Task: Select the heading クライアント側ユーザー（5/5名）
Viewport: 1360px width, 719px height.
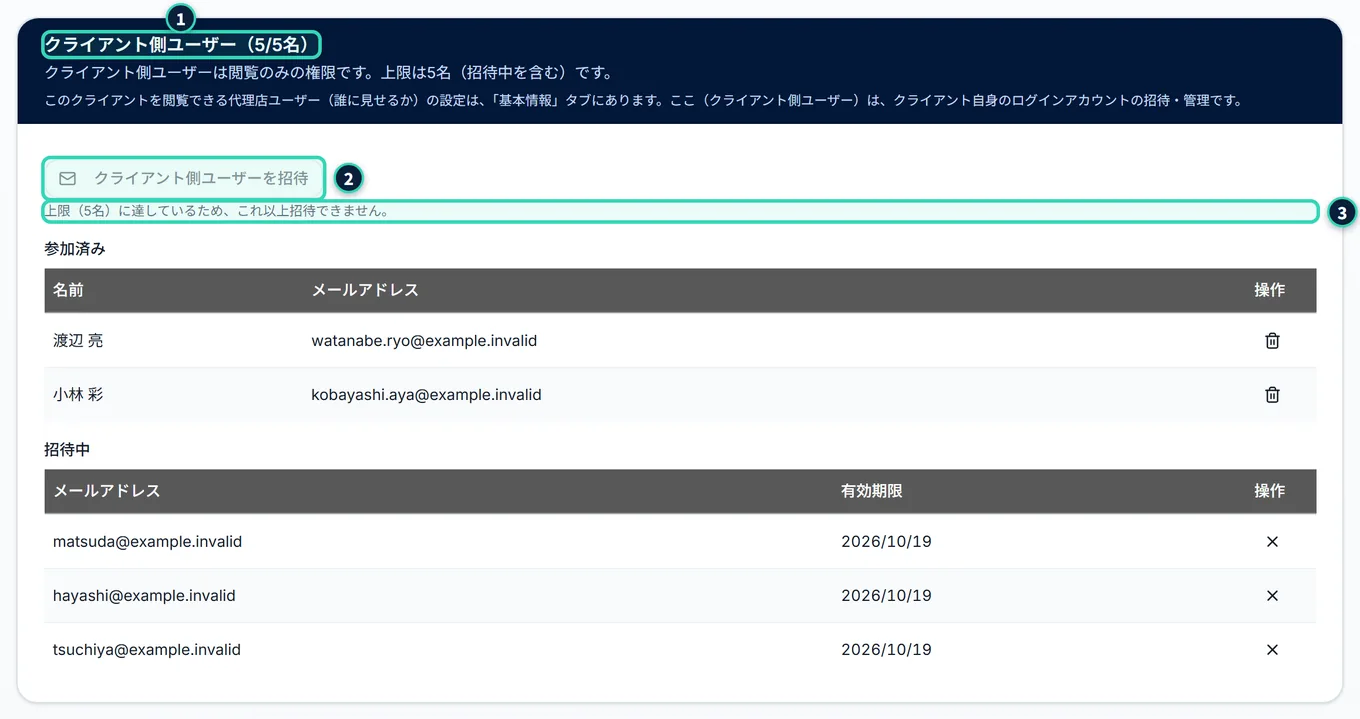Action: coord(180,45)
